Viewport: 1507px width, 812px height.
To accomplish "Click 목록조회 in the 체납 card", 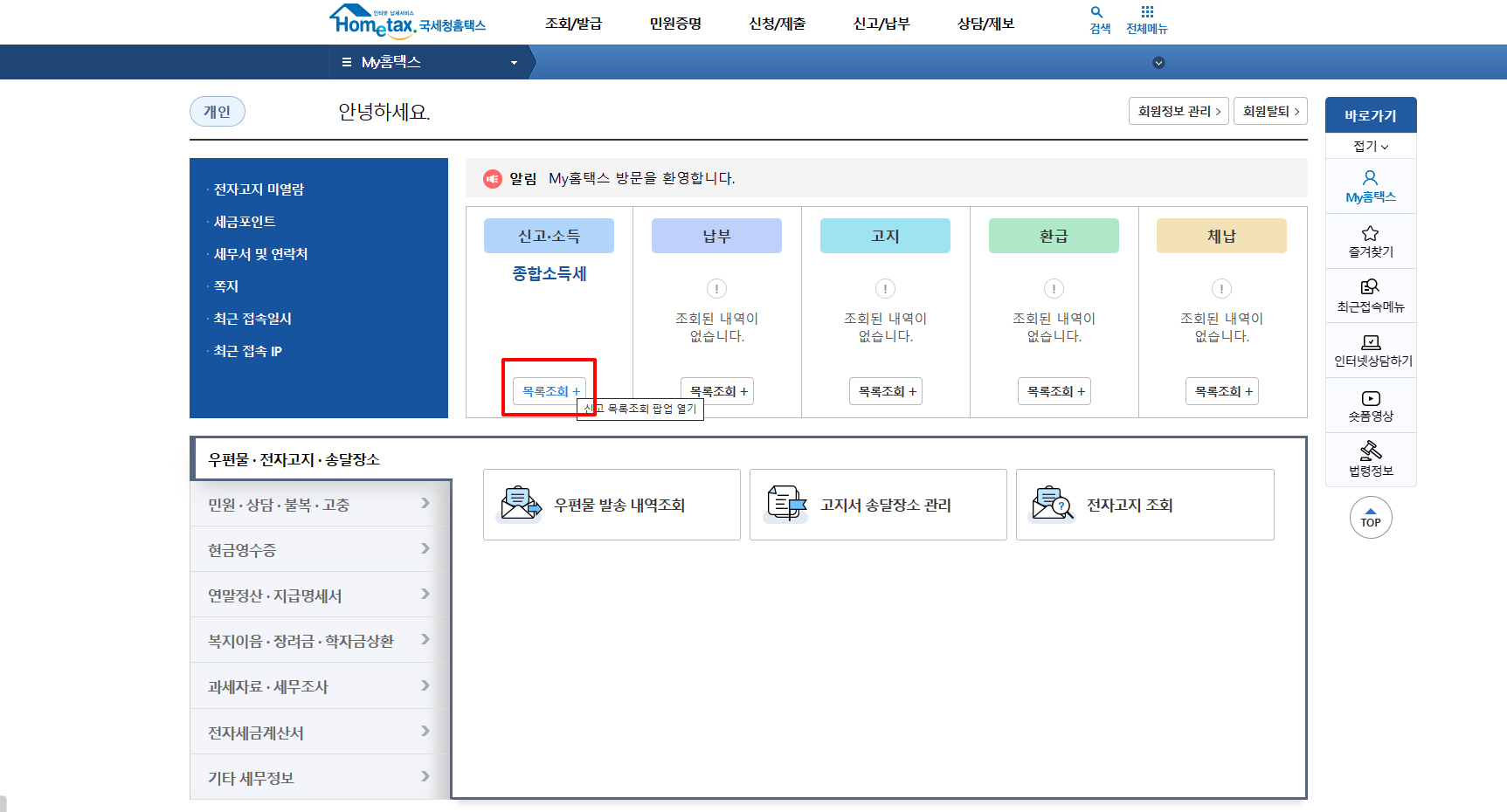I will (x=1221, y=390).
